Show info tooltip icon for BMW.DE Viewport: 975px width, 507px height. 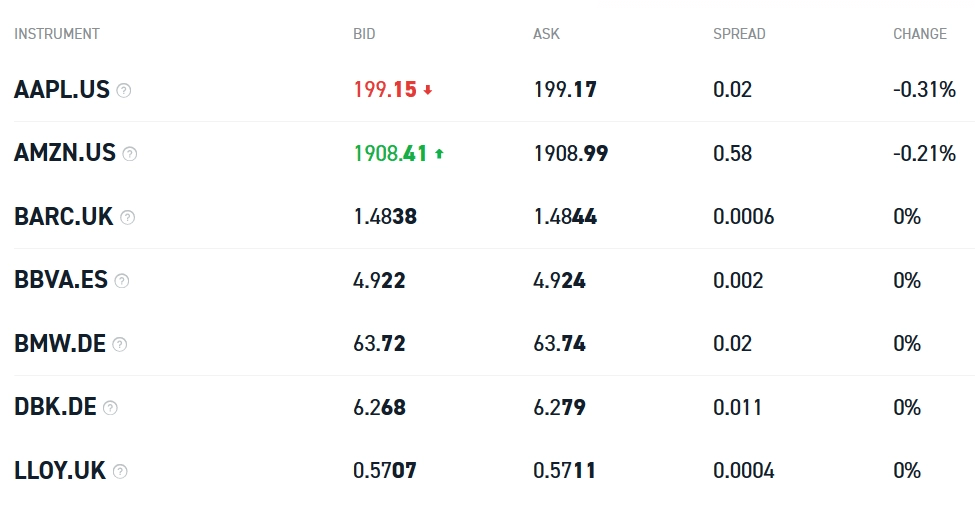pos(120,344)
